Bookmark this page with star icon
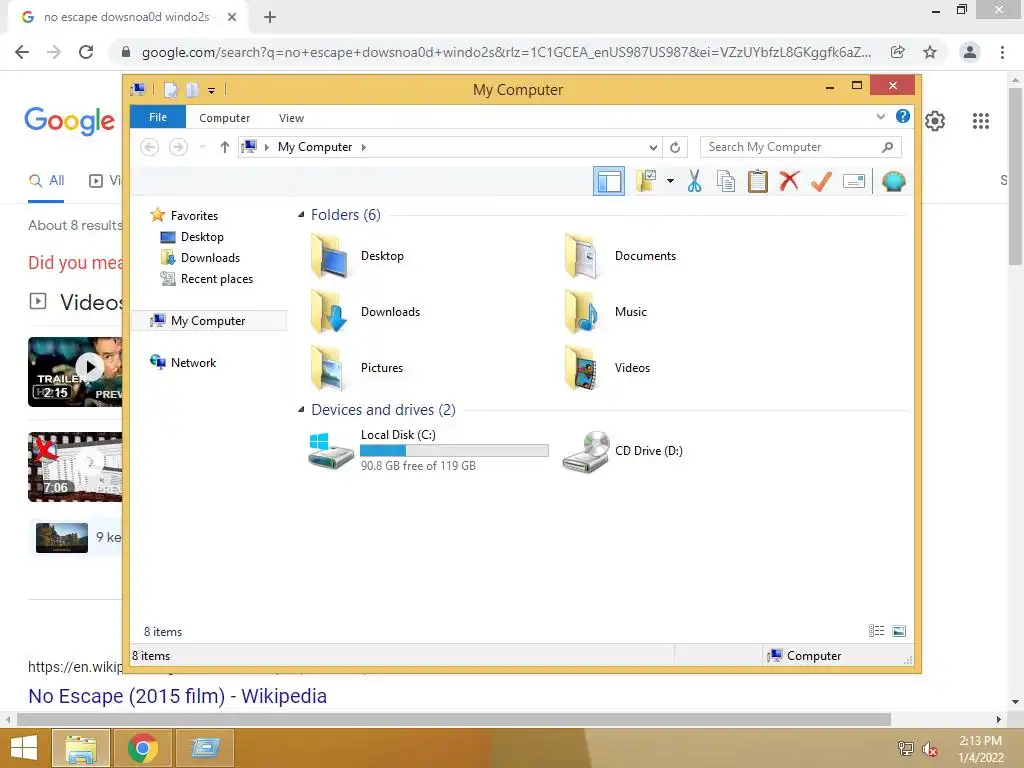1024x768 pixels. coord(930,52)
